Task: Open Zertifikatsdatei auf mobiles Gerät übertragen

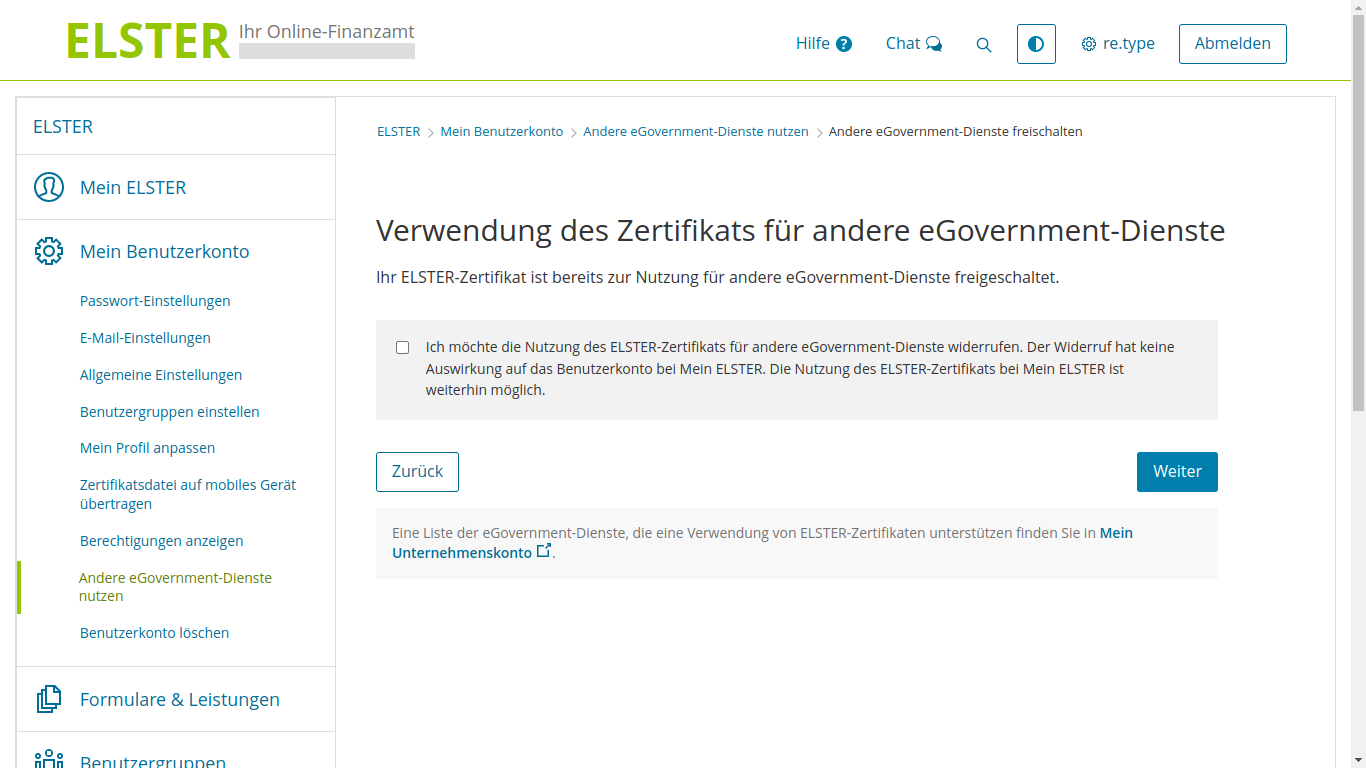Action: (x=188, y=494)
